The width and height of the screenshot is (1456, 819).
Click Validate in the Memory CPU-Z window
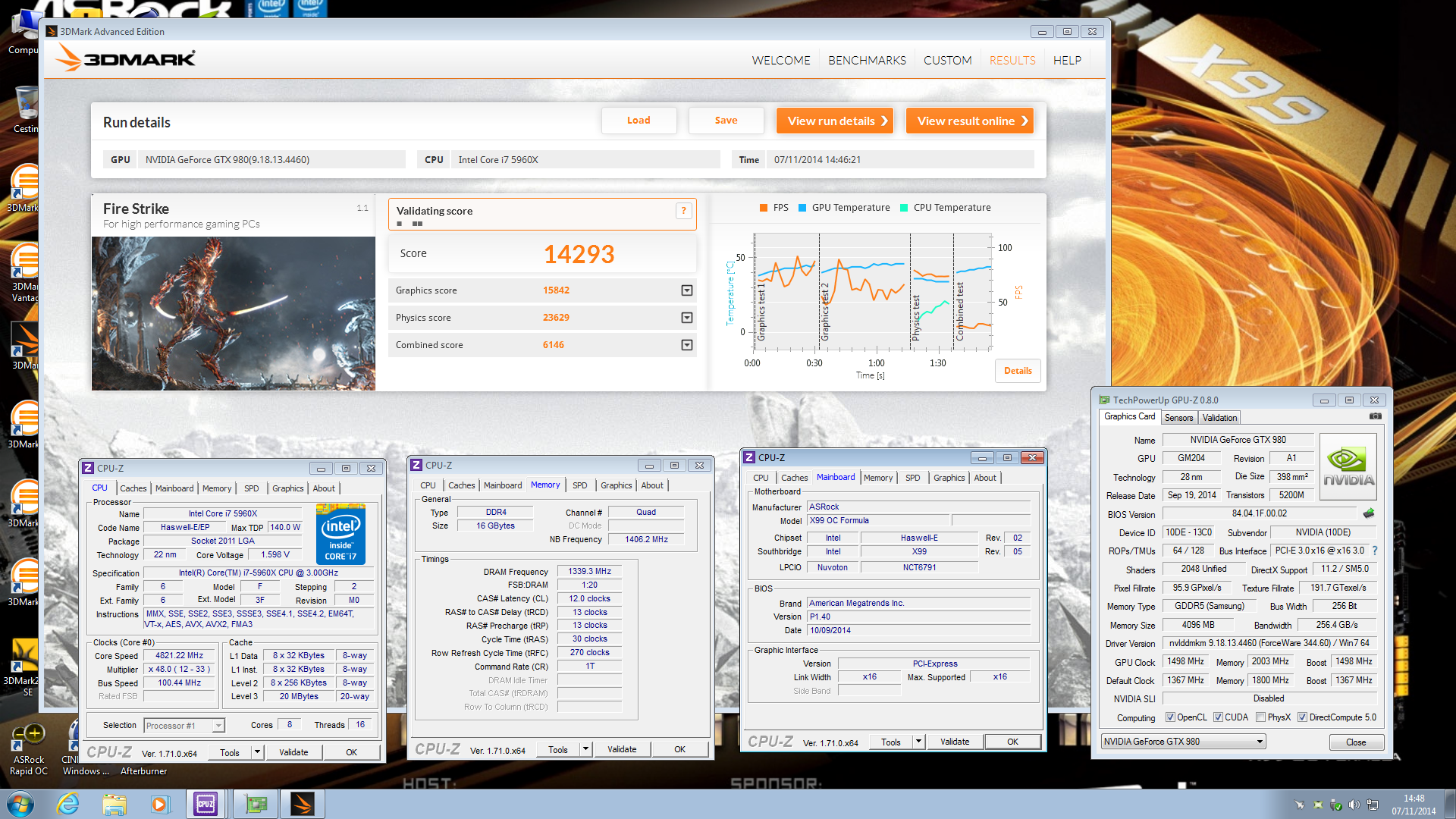622,749
